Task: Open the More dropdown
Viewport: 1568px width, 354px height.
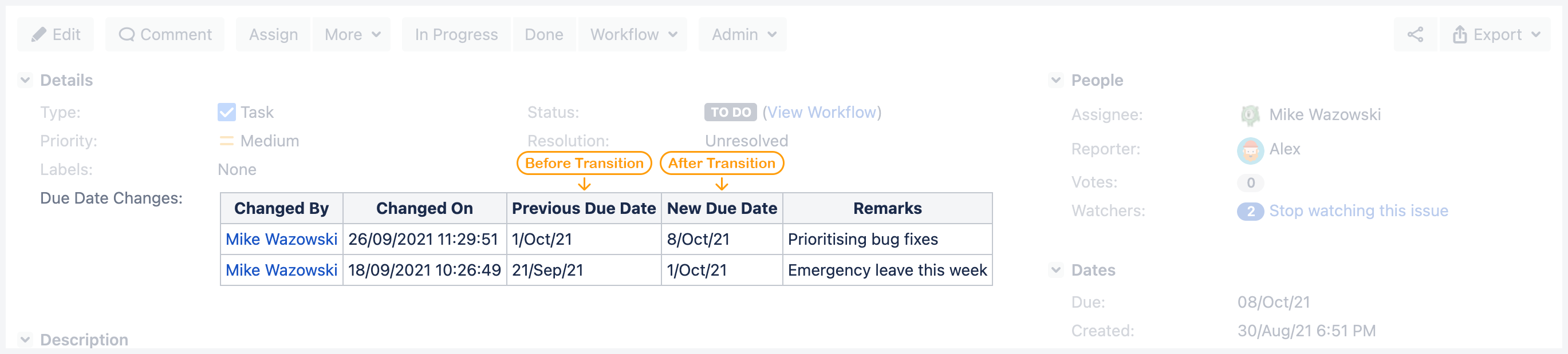Action: (351, 35)
